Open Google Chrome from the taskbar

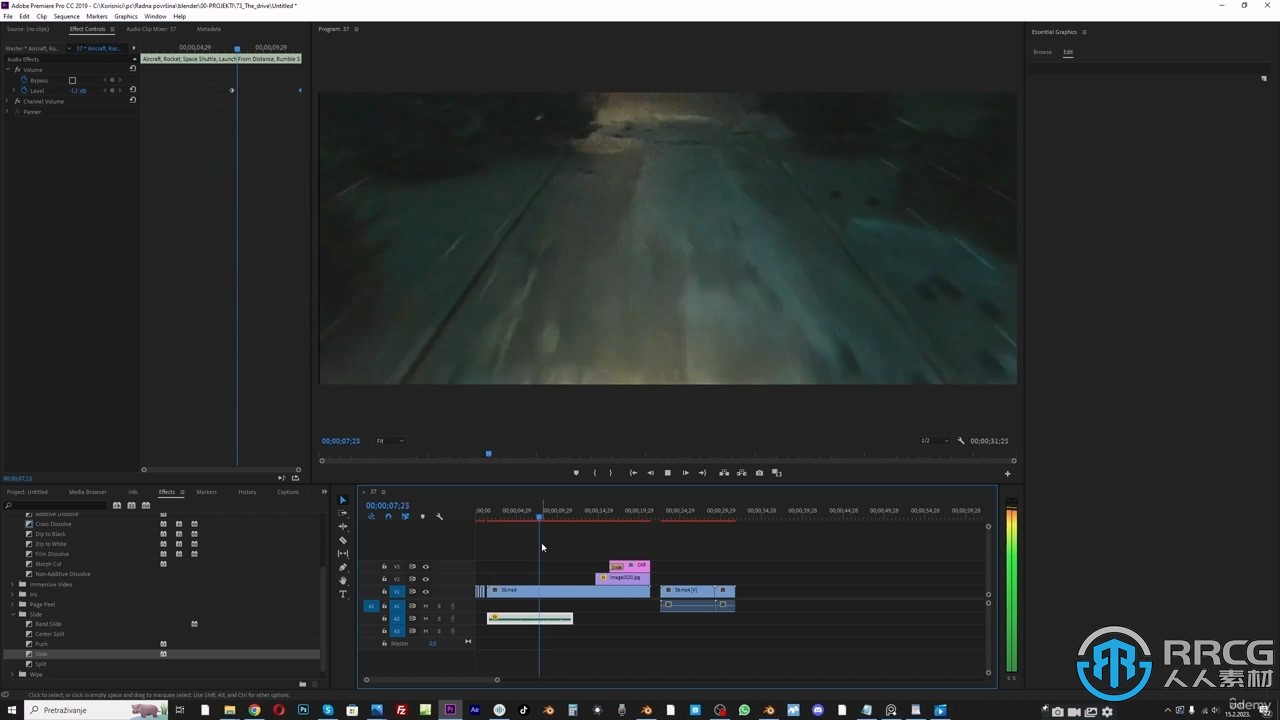point(254,710)
